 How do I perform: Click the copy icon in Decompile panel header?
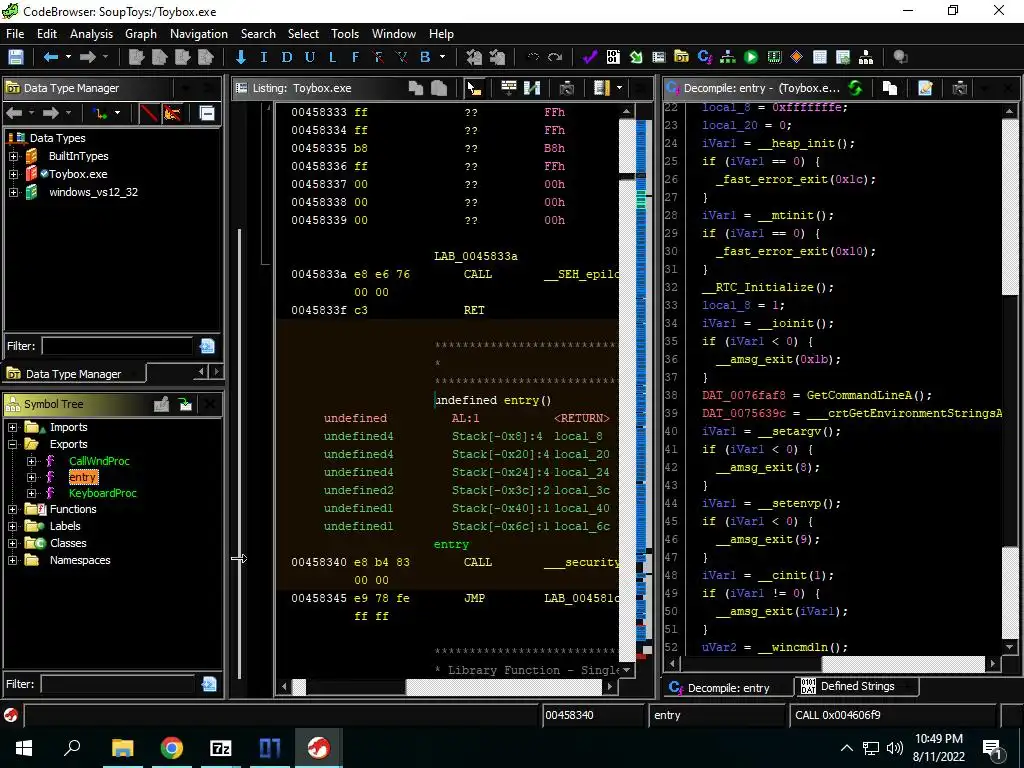[889, 88]
